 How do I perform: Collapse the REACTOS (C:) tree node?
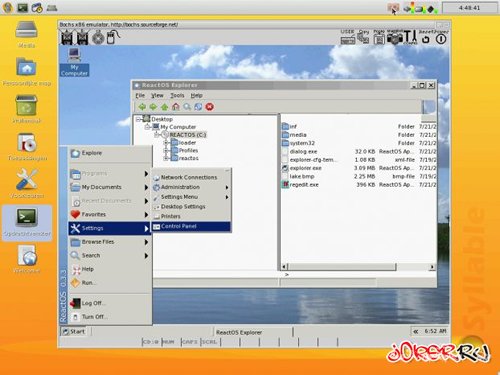(x=157, y=135)
